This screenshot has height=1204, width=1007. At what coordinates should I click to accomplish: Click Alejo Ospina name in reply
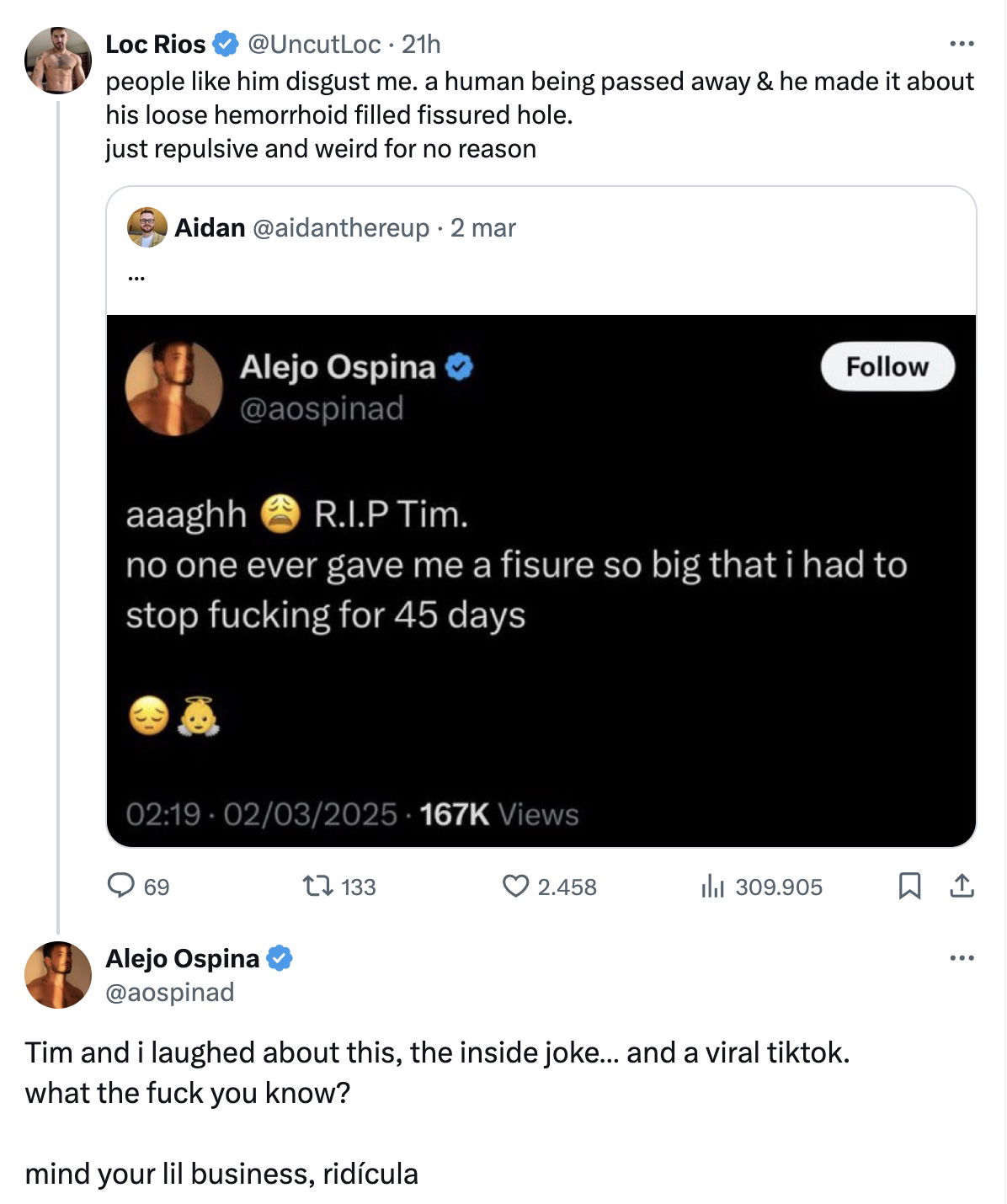coord(182,958)
